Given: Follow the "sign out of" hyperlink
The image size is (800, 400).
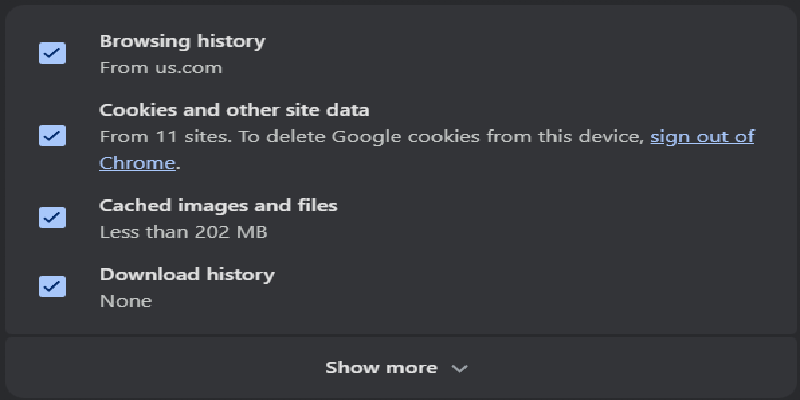Looking at the screenshot, I should pos(702,136).
